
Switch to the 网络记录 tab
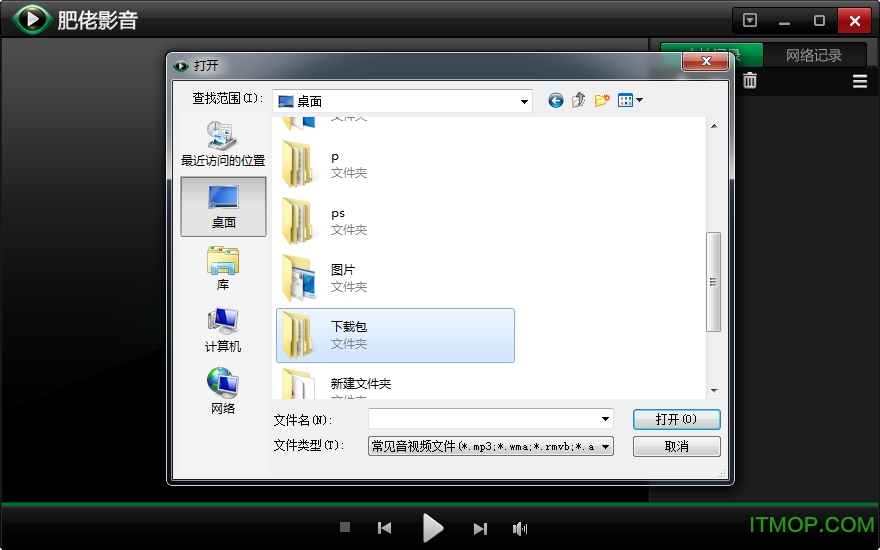(x=813, y=55)
